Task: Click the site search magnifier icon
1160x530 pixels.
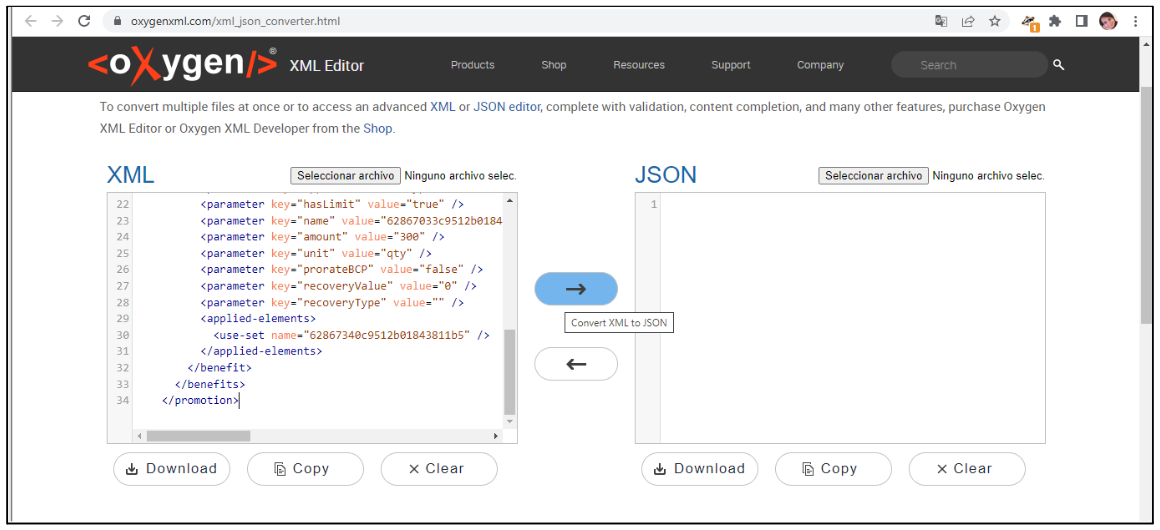Action: pyautogui.click(x=1059, y=65)
